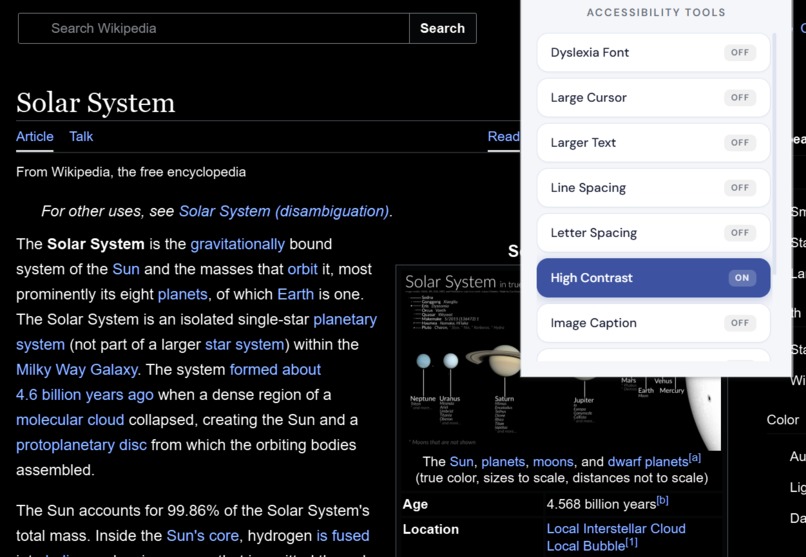Open the Talk tab
806x557 pixels.
[x=81, y=137]
